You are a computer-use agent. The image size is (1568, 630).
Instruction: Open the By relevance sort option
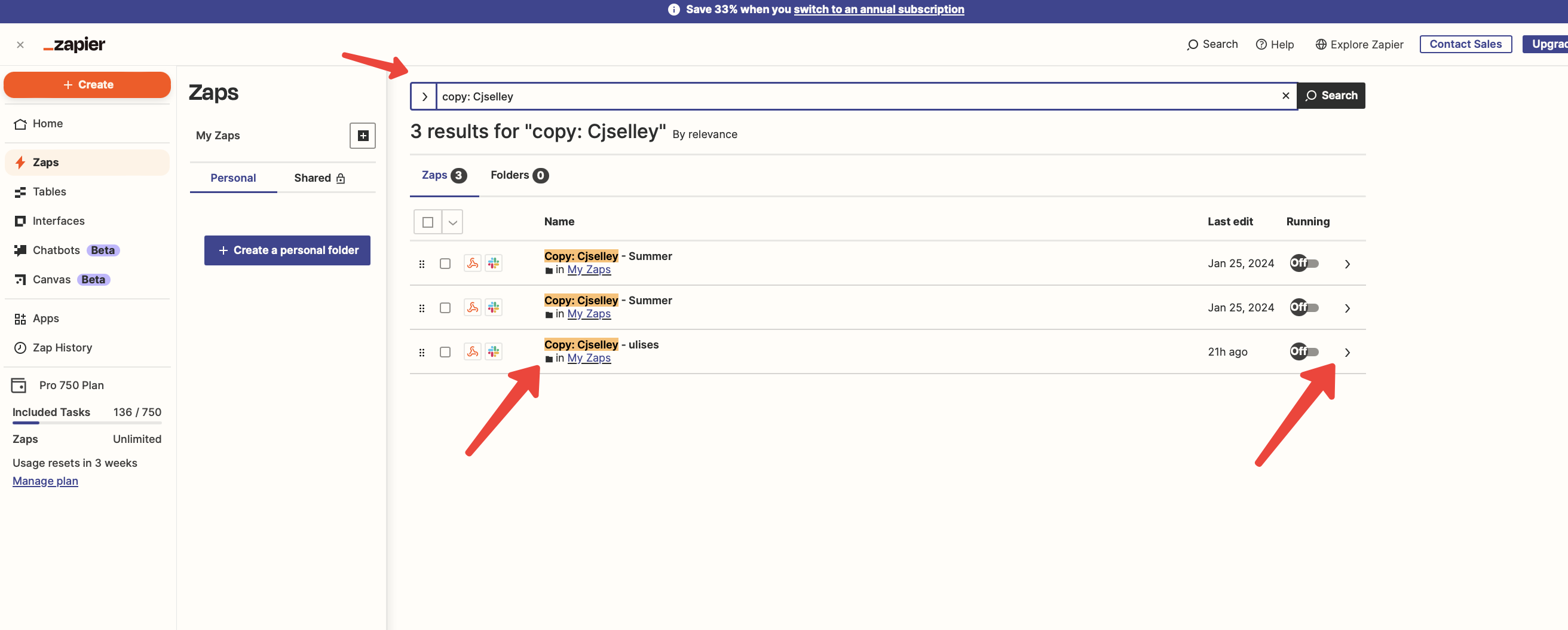[x=705, y=134]
